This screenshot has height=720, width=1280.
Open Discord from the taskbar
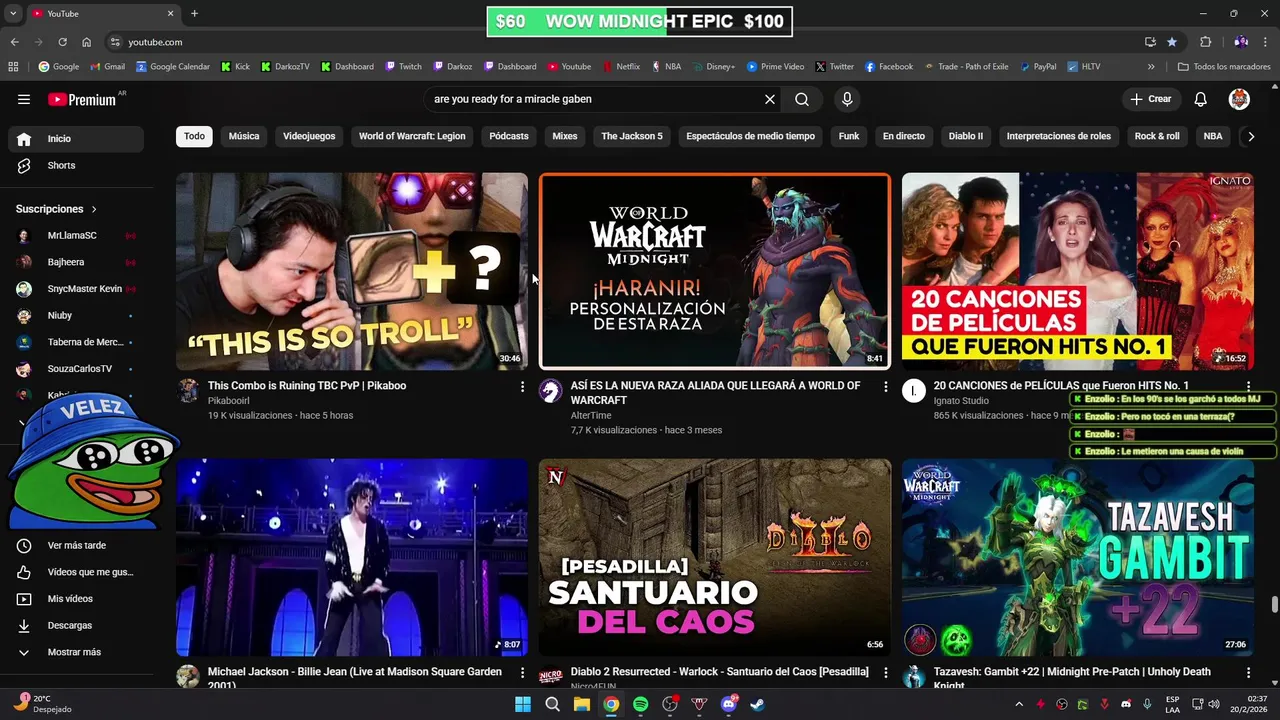coord(729,704)
